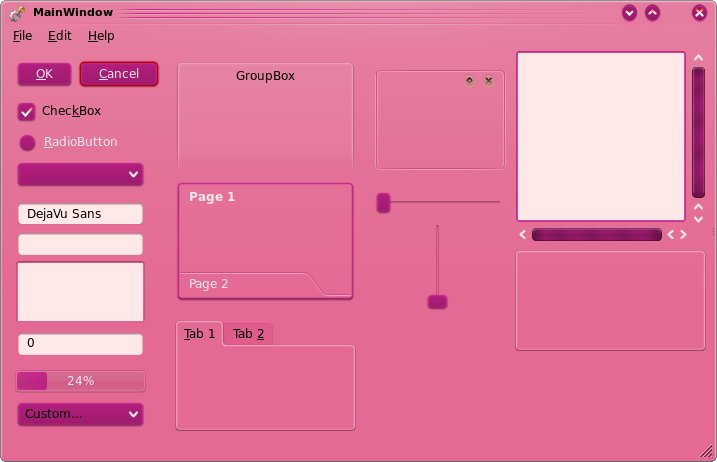Click the Cancel button

pos(119,74)
